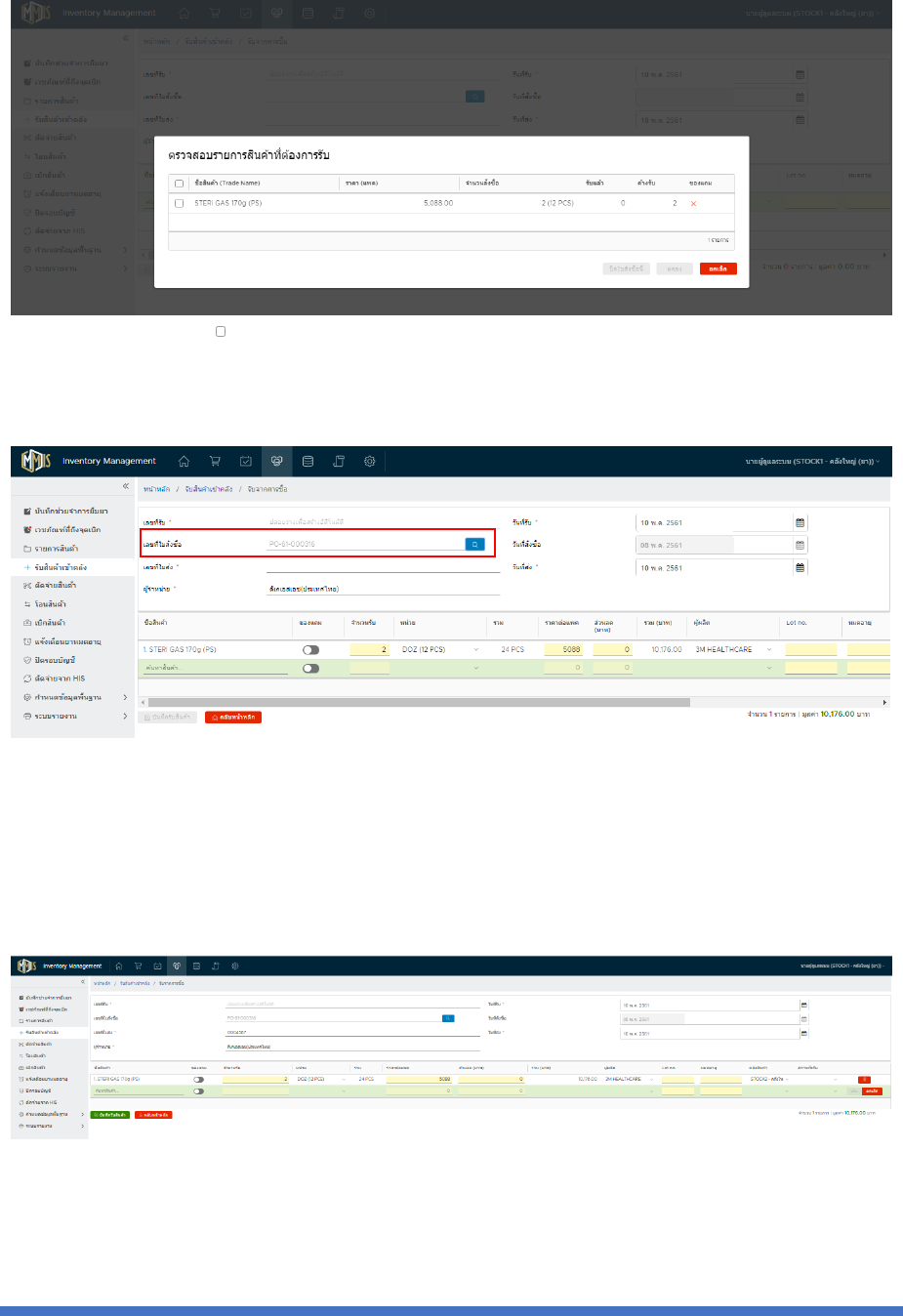903x1316 pixels.
Task: Toggle switch on STERI GAS row, middle screenshot
Action: tap(311, 649)
